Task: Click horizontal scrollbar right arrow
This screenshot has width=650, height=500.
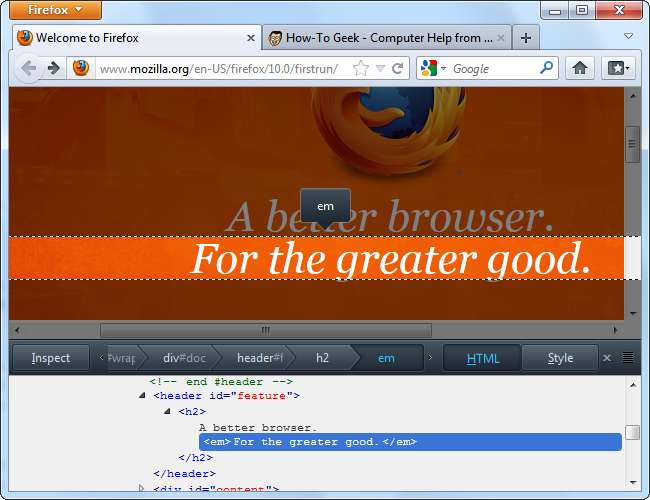Action: pyautogui.click(x=615, y=330)
